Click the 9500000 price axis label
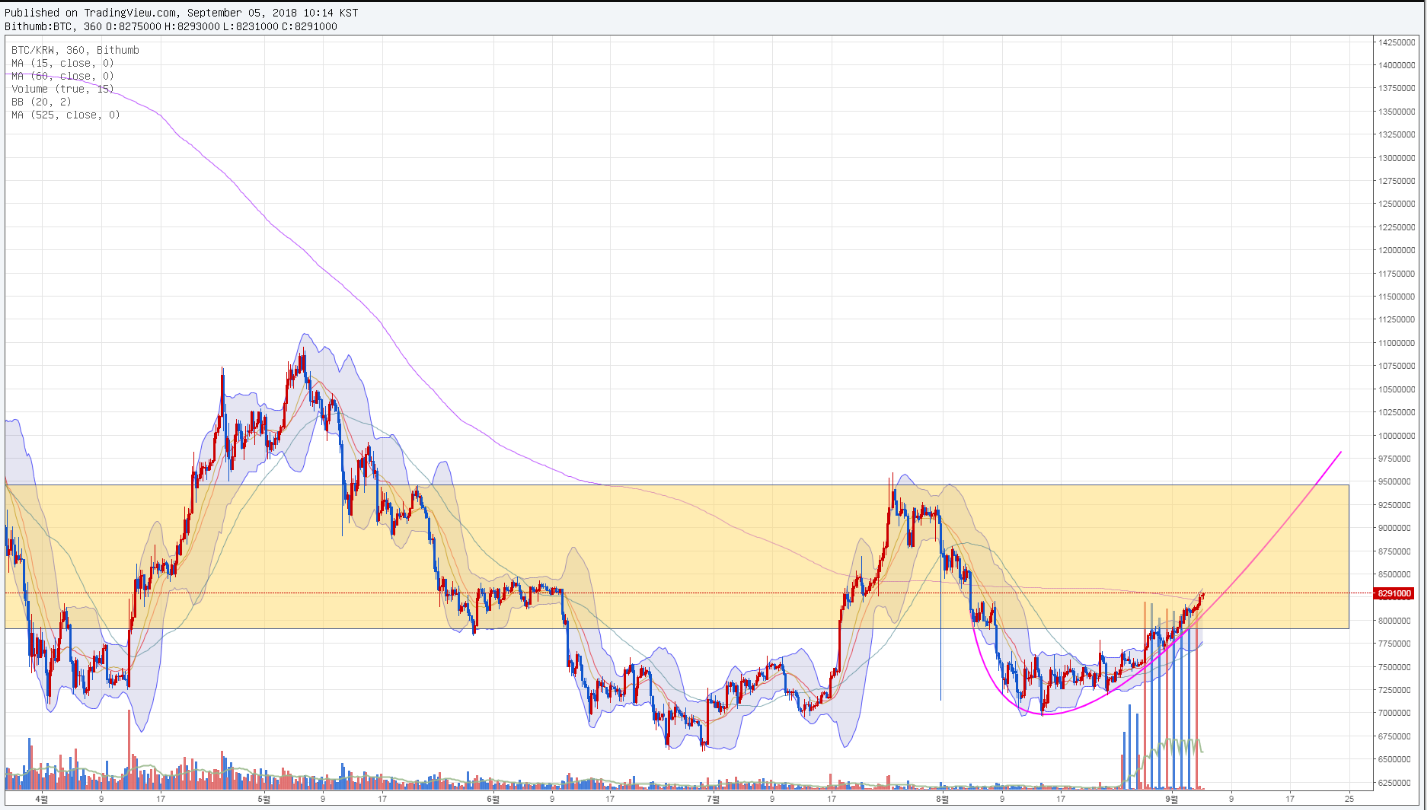 coord(1397,482)
